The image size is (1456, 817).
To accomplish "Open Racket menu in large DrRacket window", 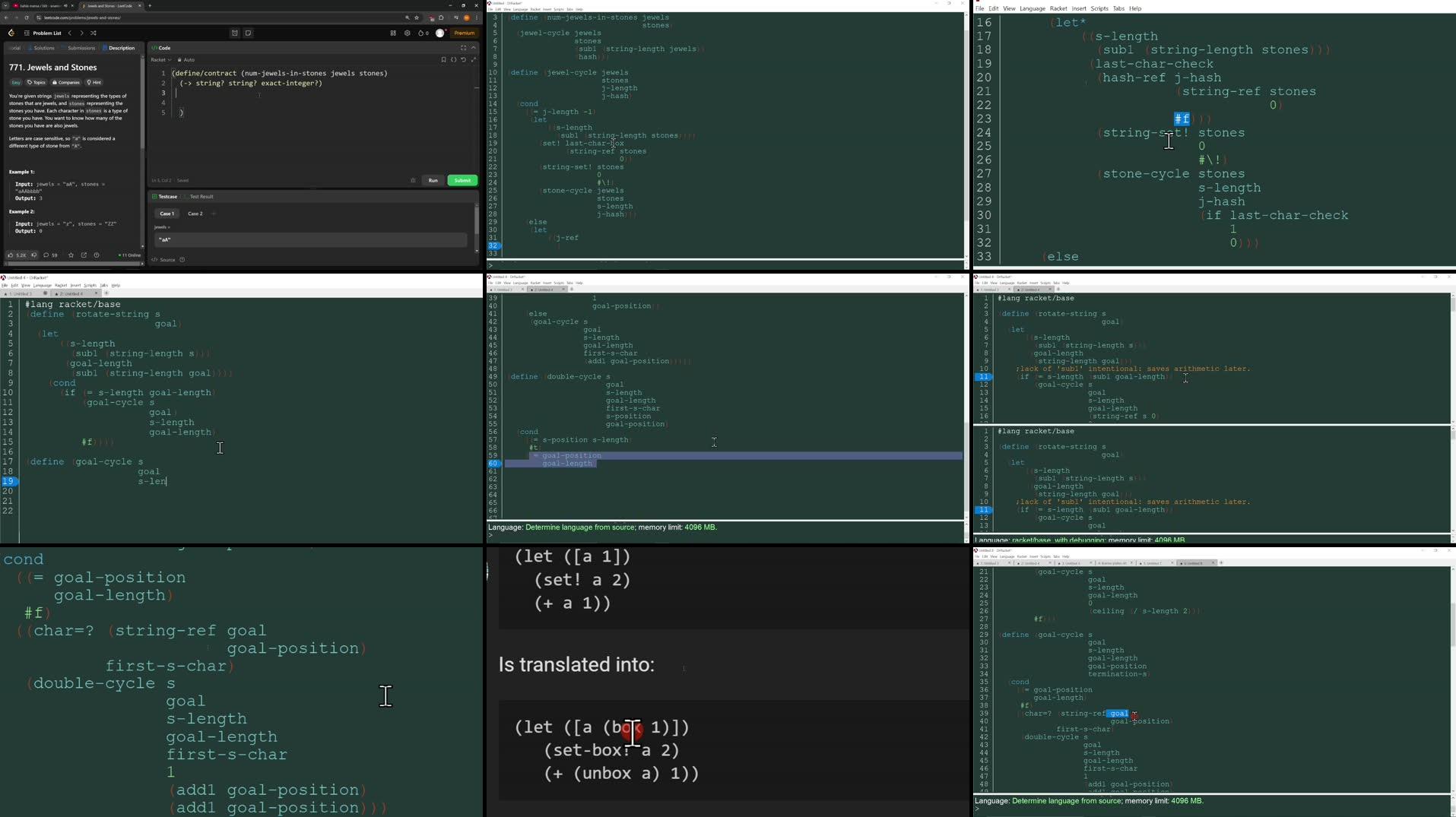I will coord(1058,8).
